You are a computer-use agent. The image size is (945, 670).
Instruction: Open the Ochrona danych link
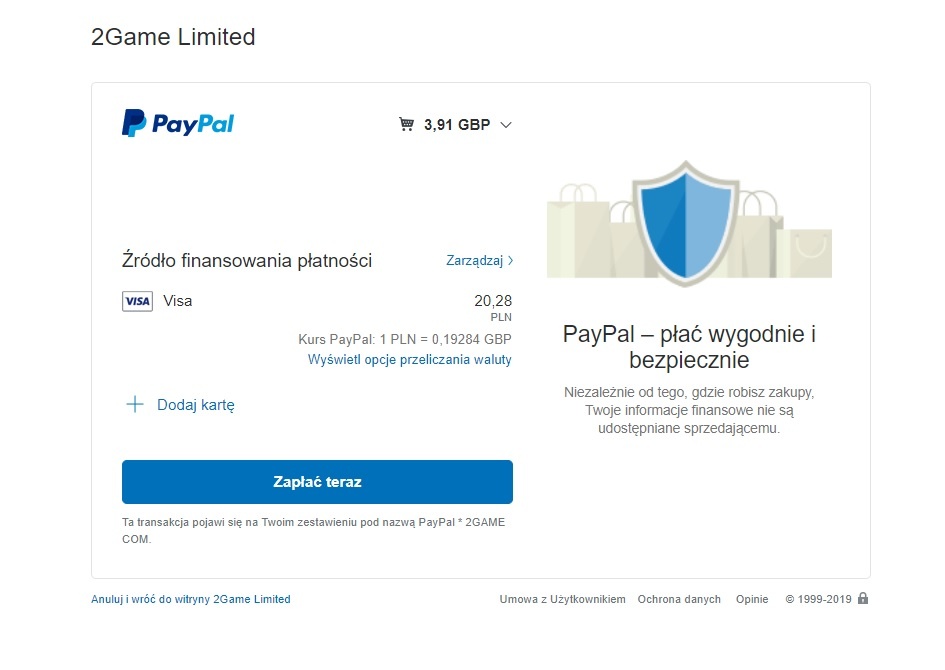click(679, 599)
